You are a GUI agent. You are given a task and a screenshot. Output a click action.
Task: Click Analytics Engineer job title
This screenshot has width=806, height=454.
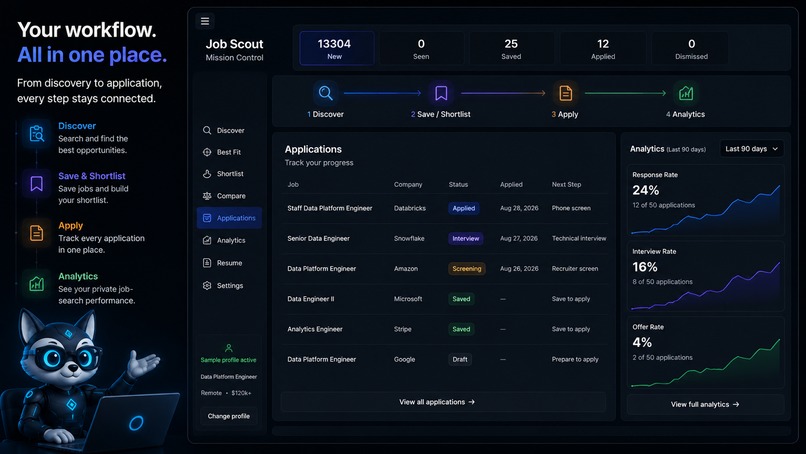coord(315,329)
